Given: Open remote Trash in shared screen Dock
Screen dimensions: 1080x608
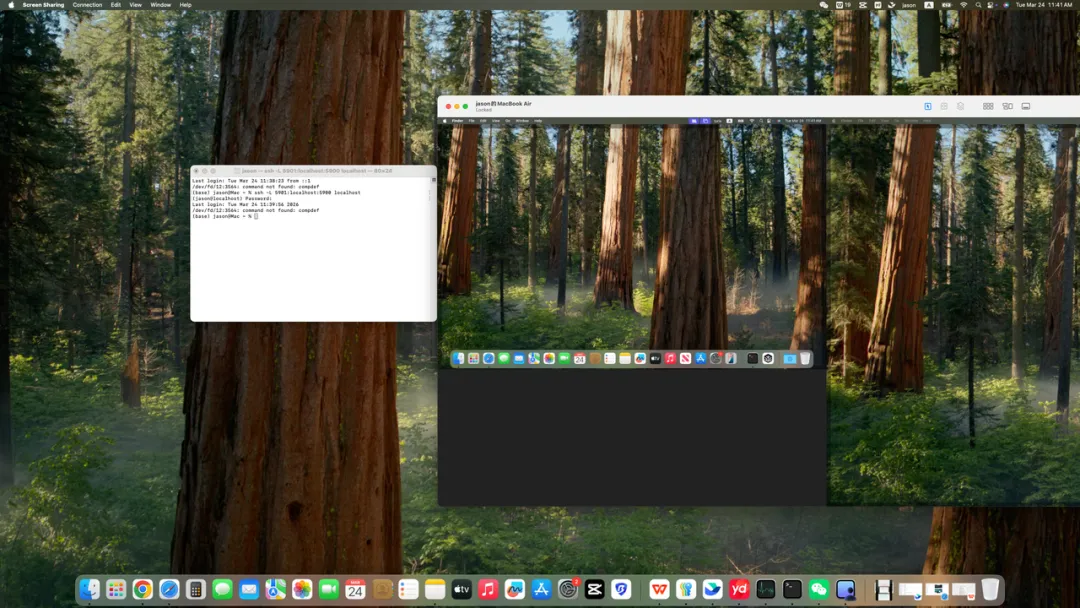Looking at the screenshot, I should tap(804, 359).
